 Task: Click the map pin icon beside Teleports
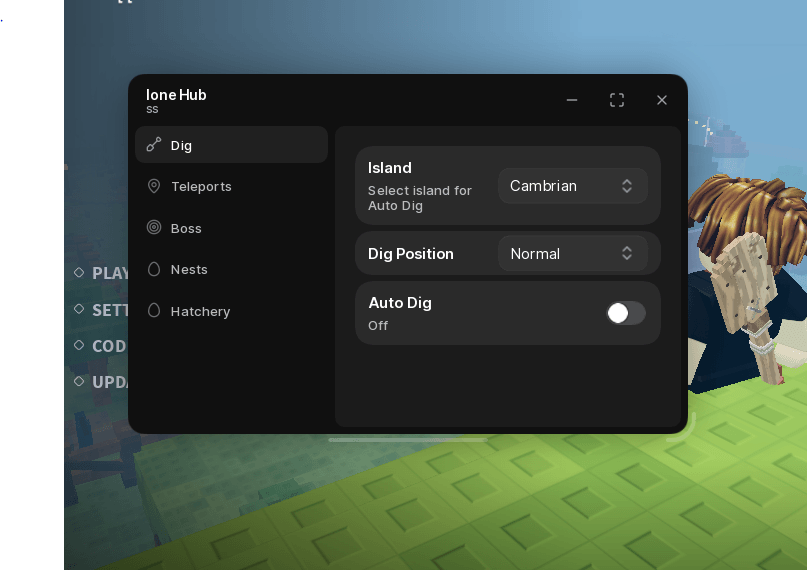[153, 186]
